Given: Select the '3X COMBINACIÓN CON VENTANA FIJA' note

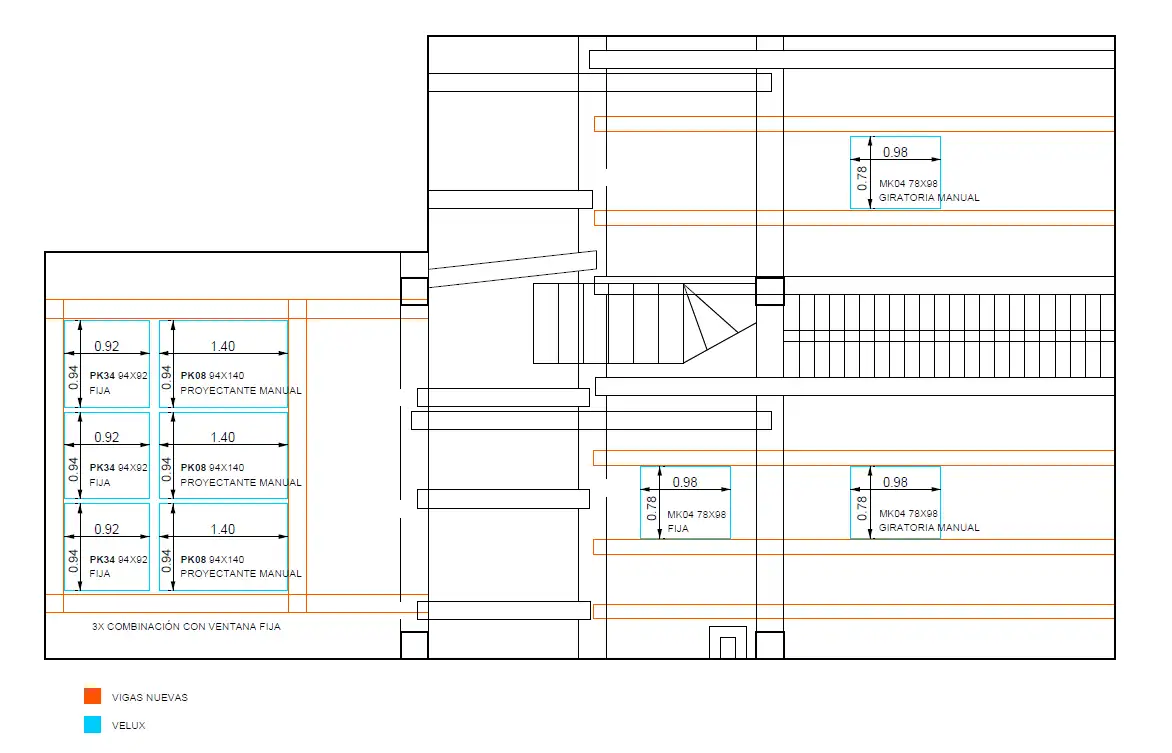Looking at the screenshot, I should [186, 627].
